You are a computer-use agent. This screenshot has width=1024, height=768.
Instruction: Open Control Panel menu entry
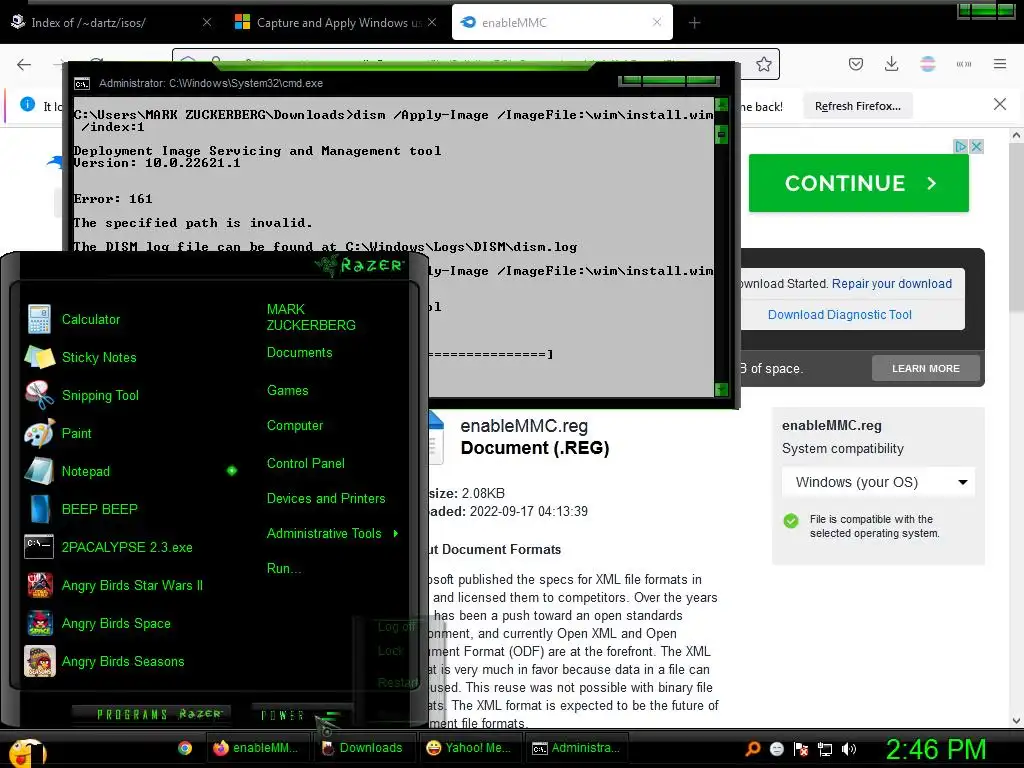306,464
